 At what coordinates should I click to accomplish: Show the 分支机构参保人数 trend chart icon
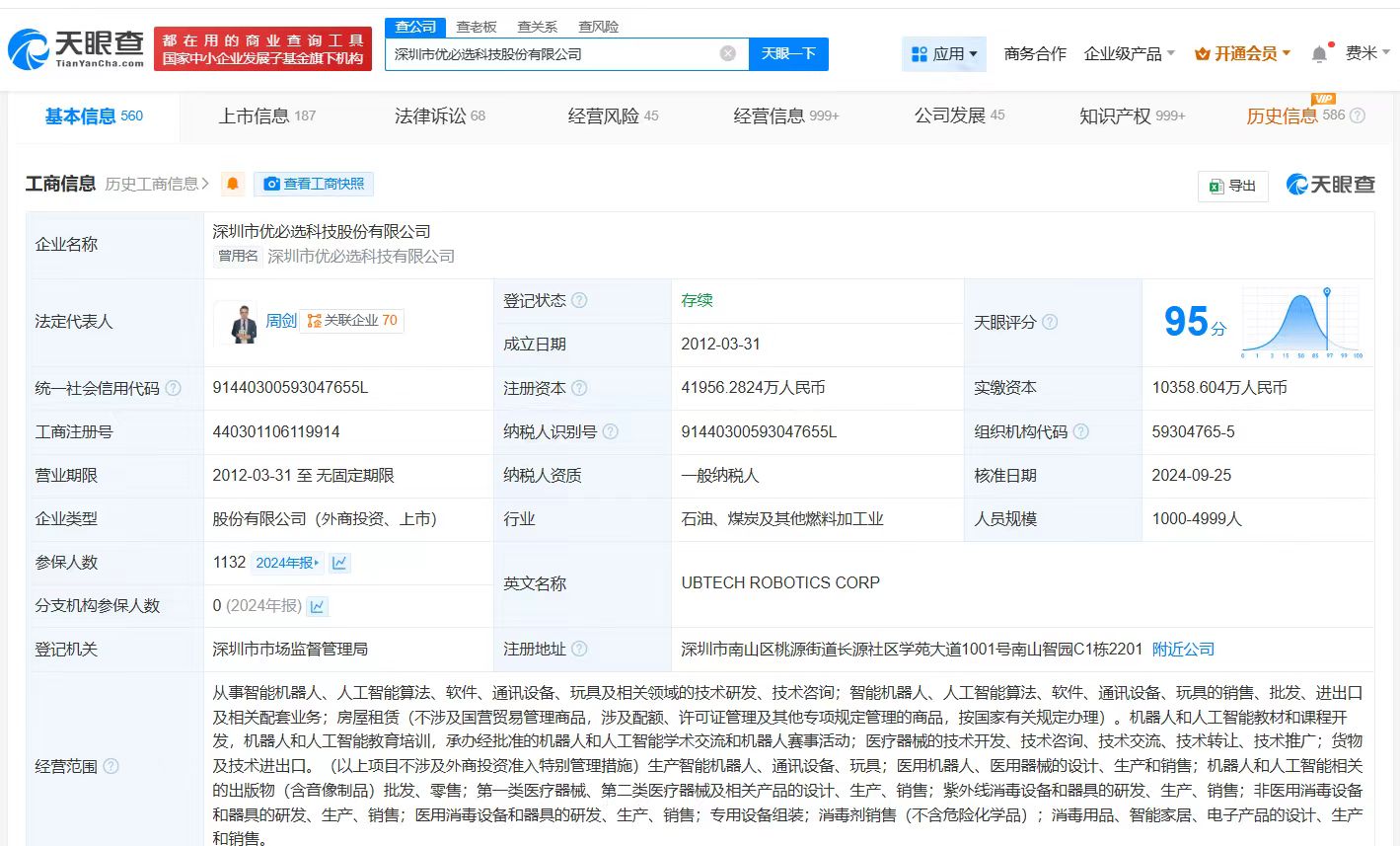[x=318, y=606]
